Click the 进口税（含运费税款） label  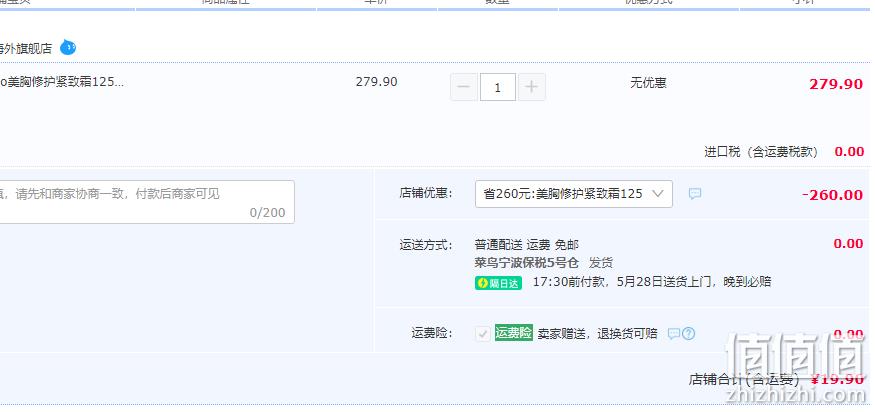(x=761, y=152)
